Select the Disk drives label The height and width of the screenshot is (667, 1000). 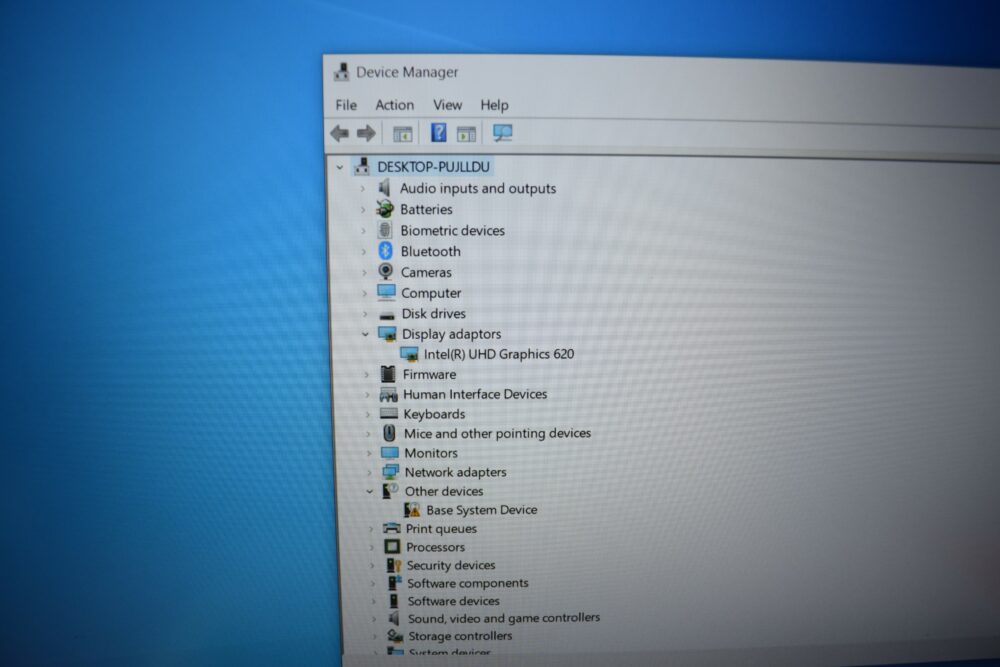(x=434, y=314)
